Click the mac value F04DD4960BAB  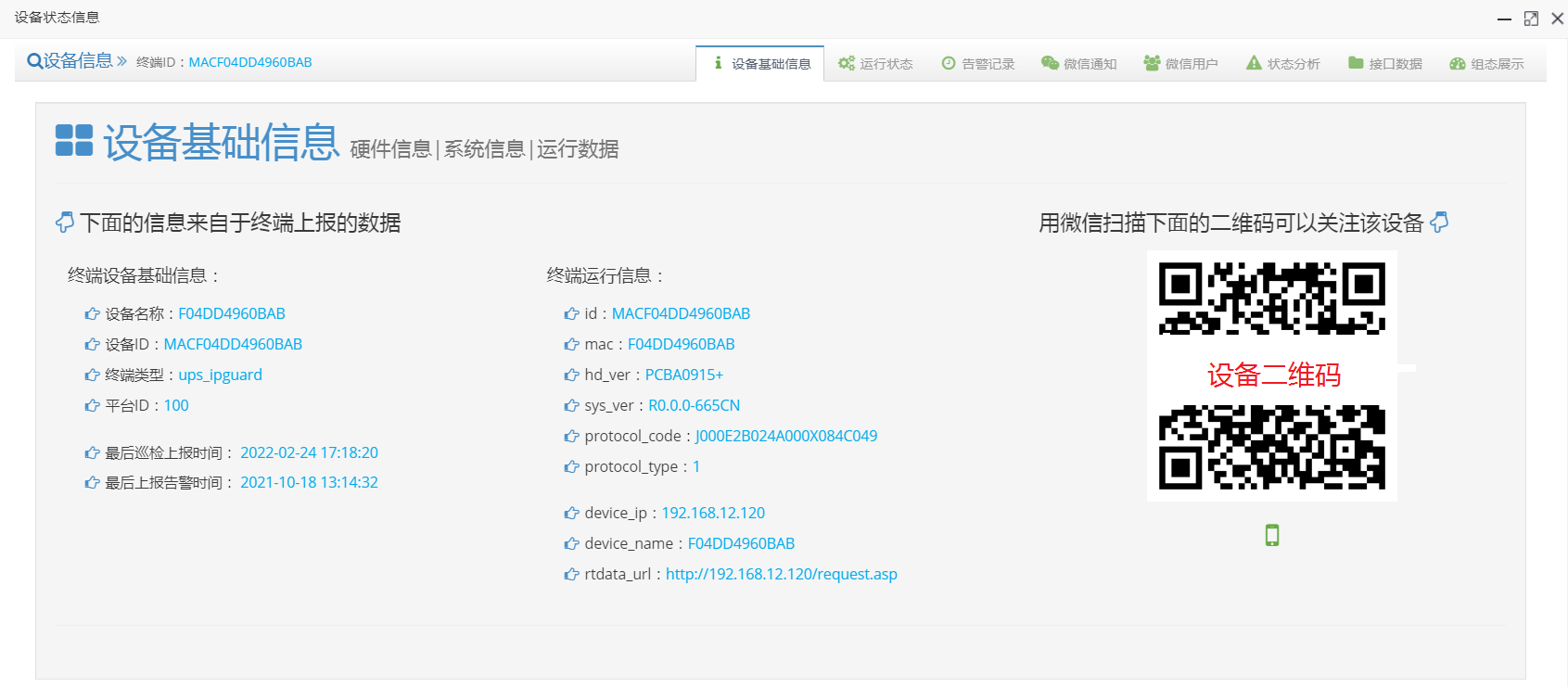(682, 344)
